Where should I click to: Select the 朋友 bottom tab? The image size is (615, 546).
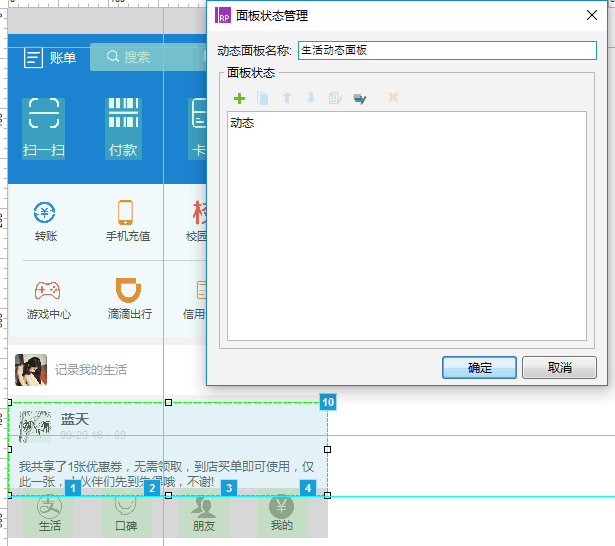coord(204,514)
